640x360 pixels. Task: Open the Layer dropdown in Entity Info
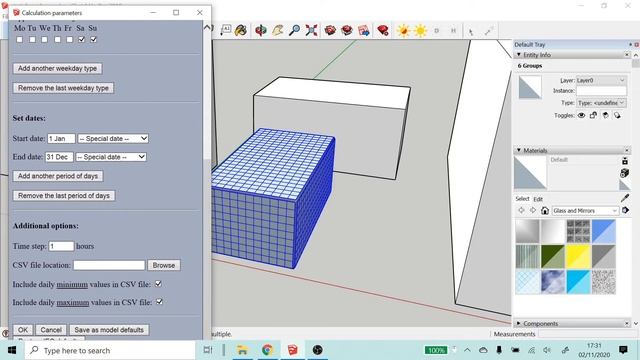[x=601, y=80]
